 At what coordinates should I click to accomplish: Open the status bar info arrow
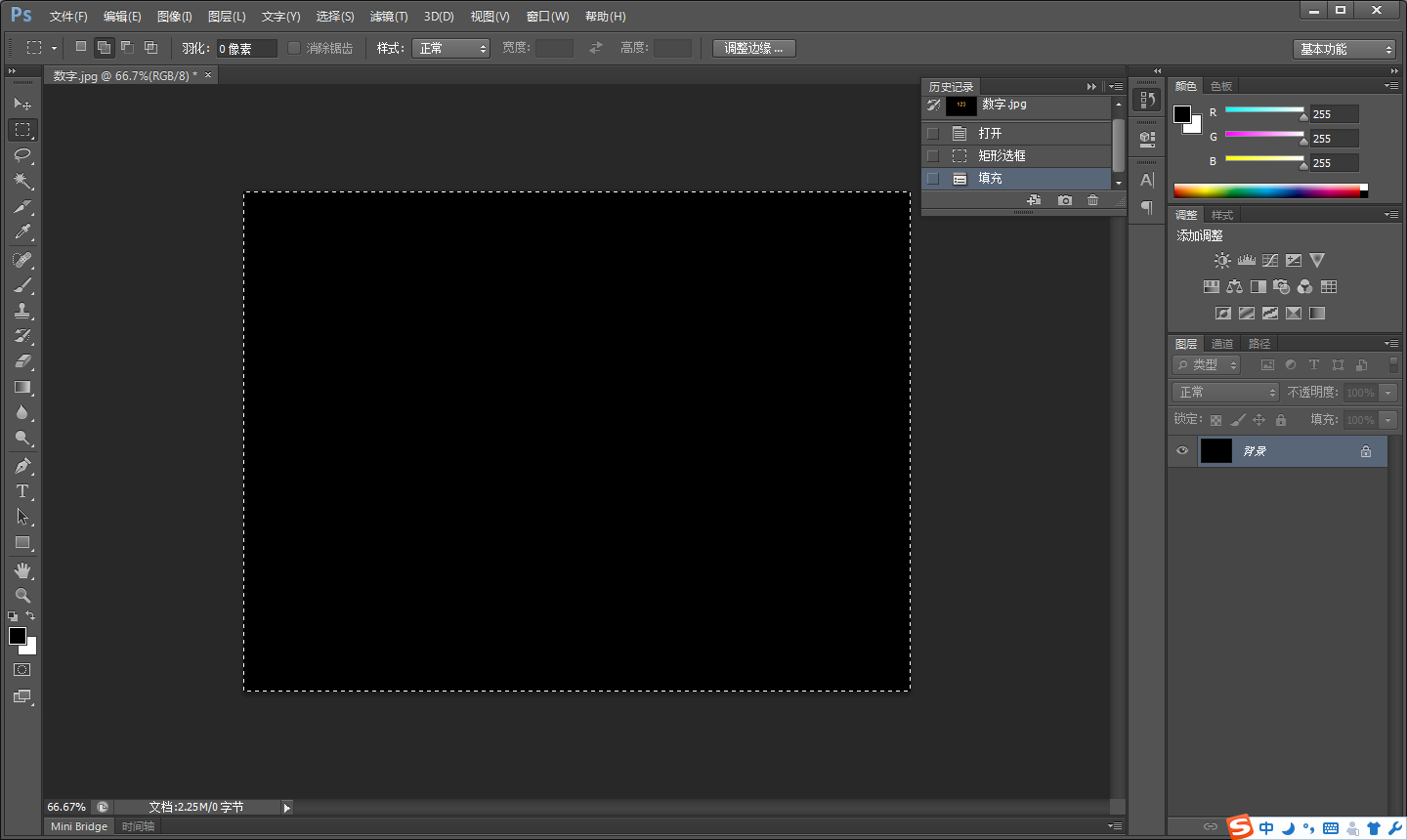(x=286, y=808)
